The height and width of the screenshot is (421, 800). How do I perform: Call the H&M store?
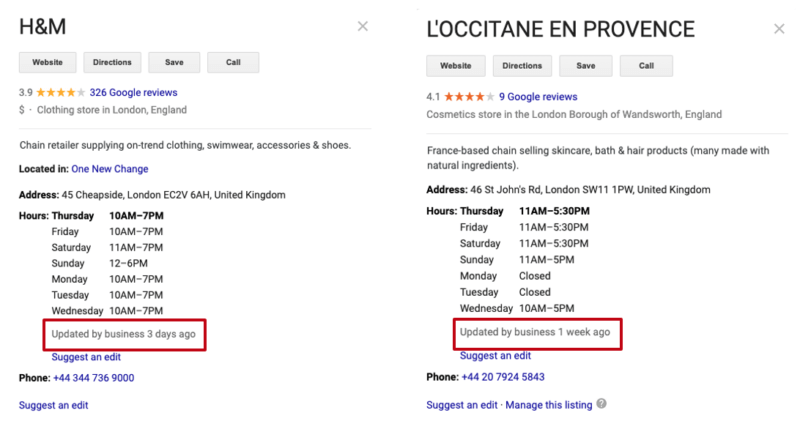click(x=233, y=62)
